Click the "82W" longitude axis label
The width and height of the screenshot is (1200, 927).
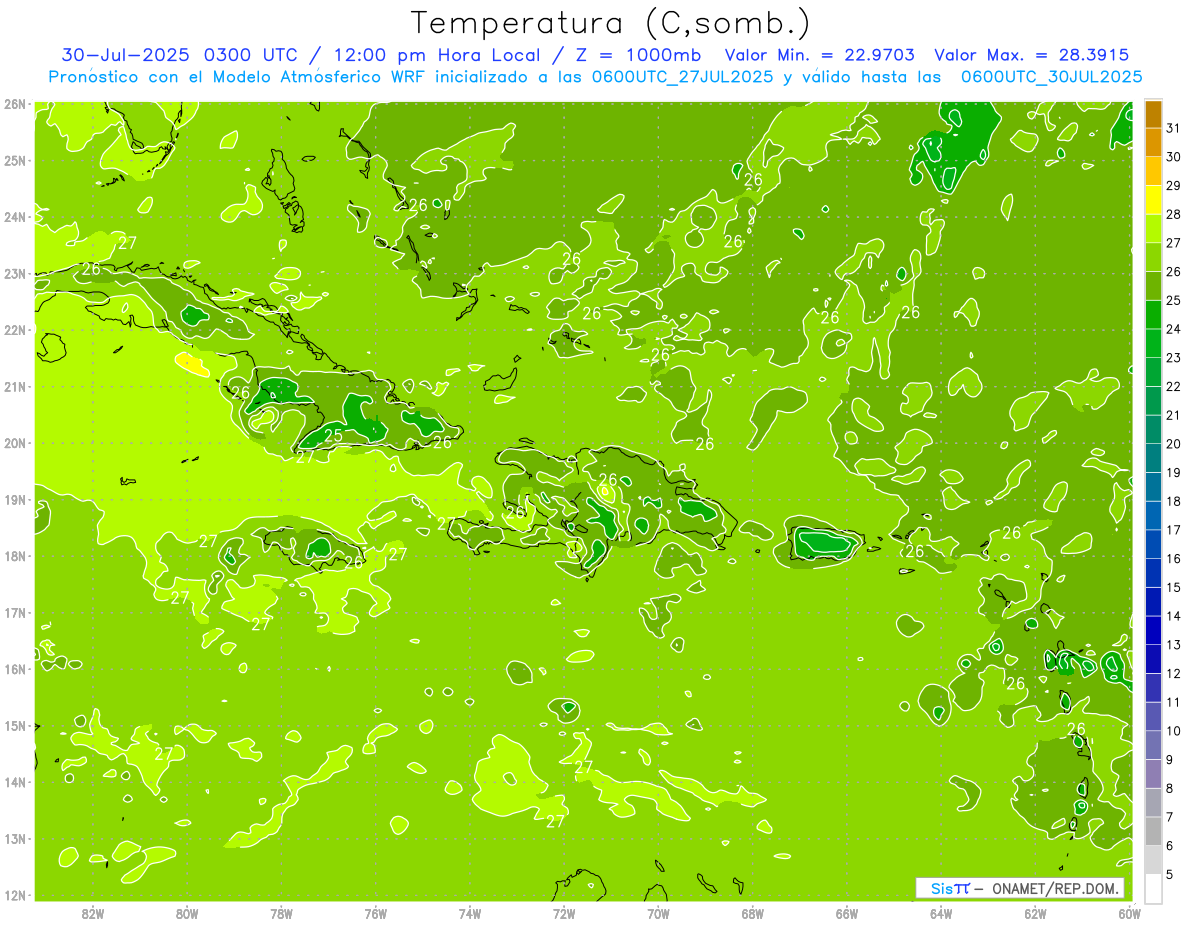click(93, 913)
